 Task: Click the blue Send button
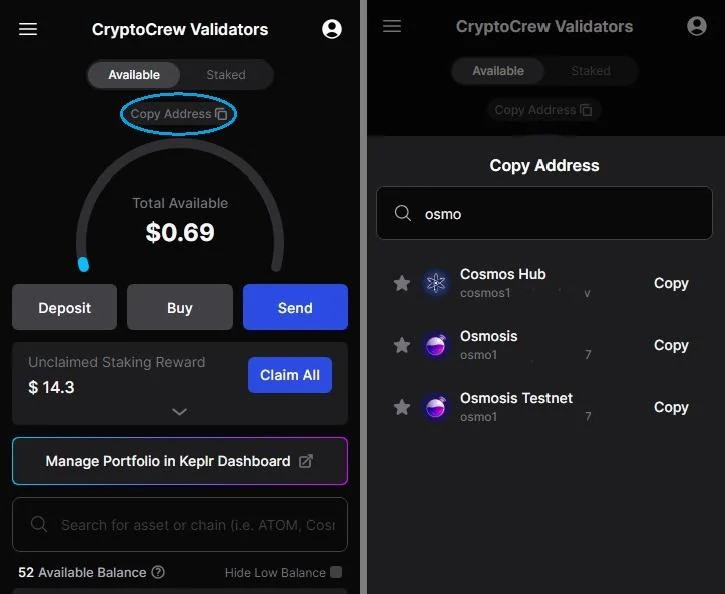pyautogui.click(x=295, y=307)
